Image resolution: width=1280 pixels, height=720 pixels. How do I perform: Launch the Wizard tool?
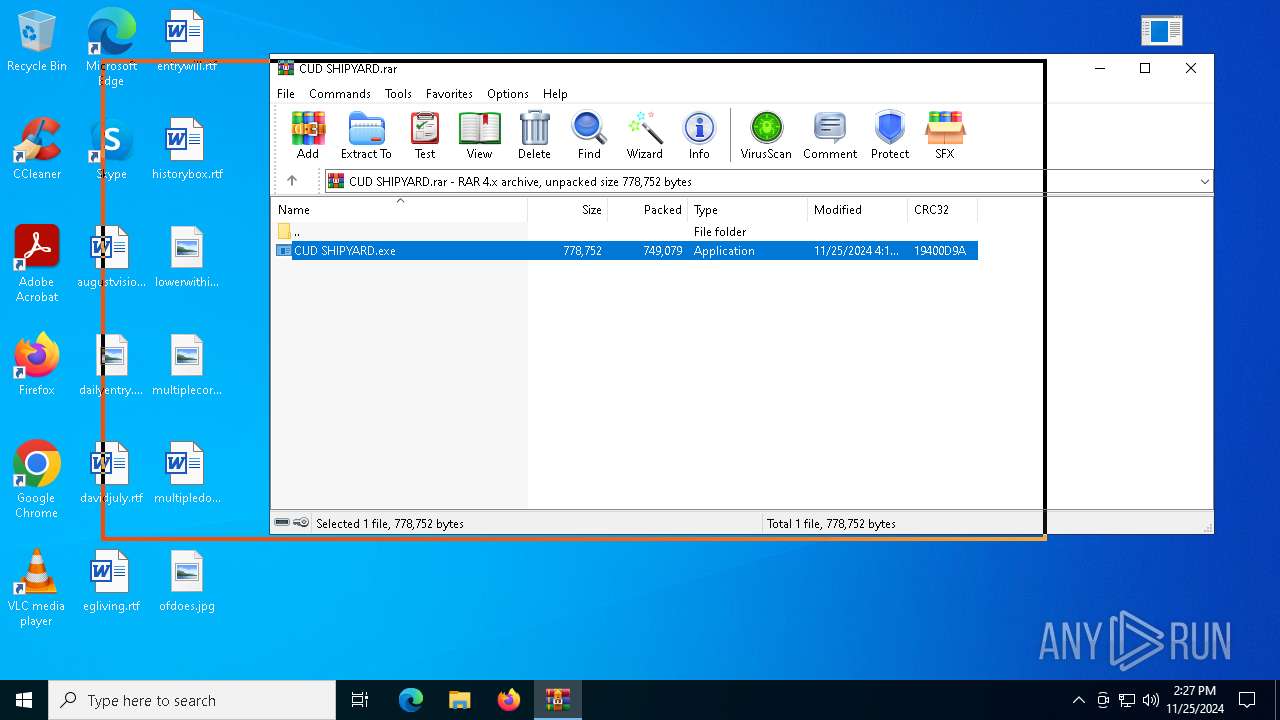pyautogui.click(x=645, y=135)
